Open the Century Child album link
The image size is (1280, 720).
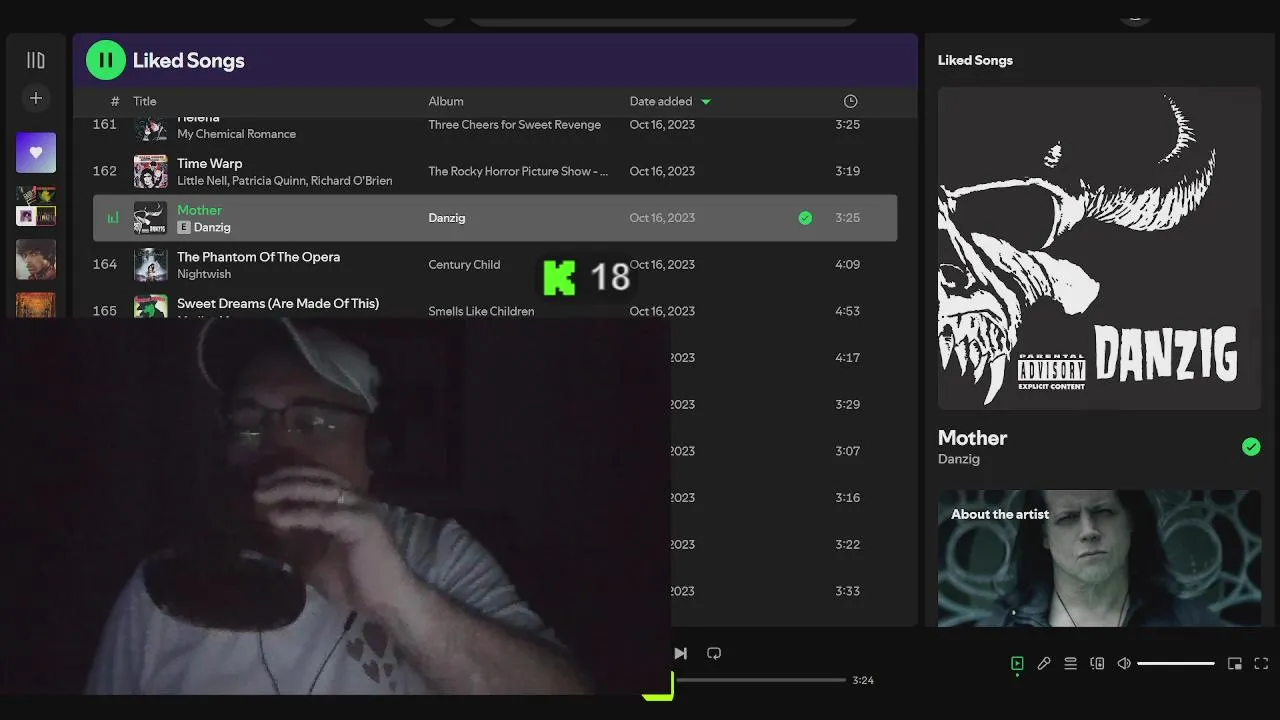(x=464, y=264)
